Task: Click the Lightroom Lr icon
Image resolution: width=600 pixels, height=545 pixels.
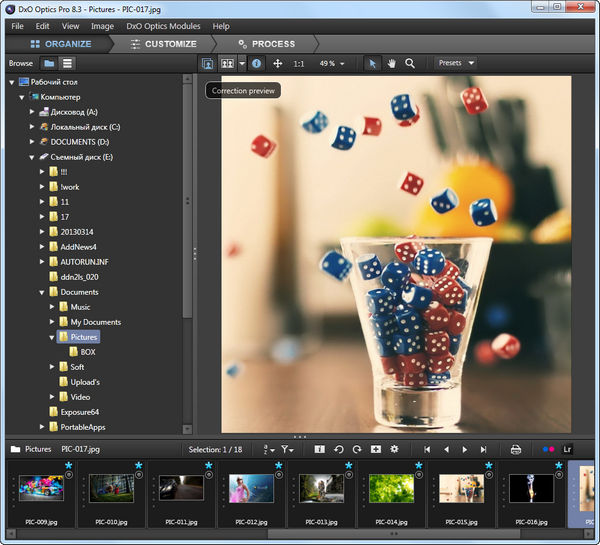Action: [569, 449]
